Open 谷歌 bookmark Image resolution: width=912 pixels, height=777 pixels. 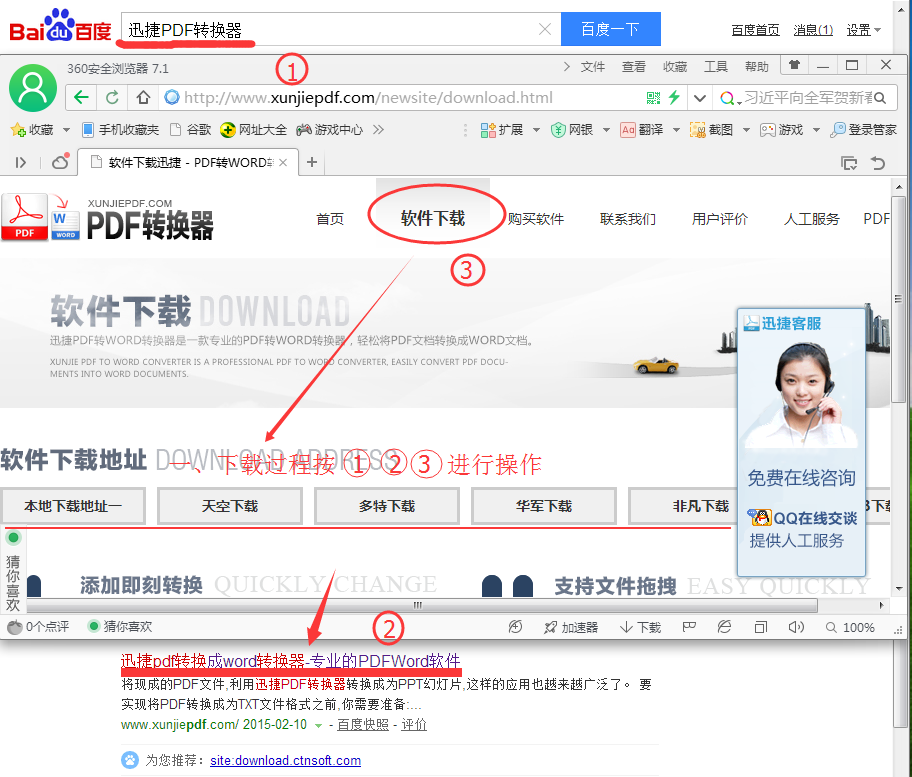(x=190, y=130)
